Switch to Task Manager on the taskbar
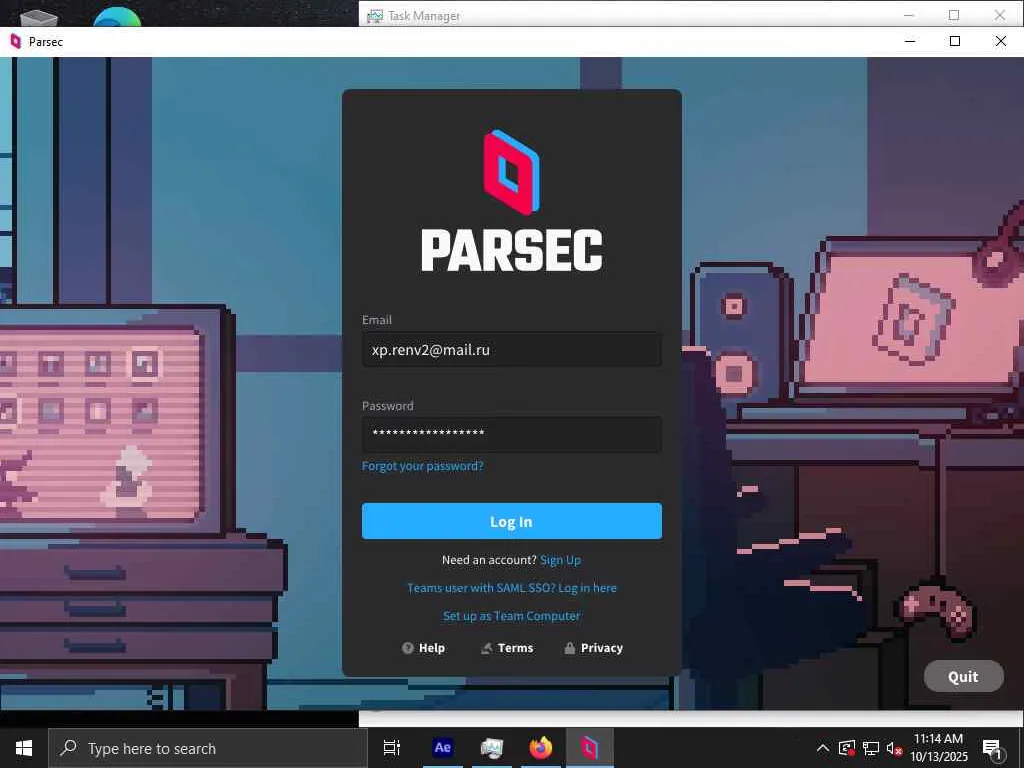1024x768 pixels. (x=491, y=748)
